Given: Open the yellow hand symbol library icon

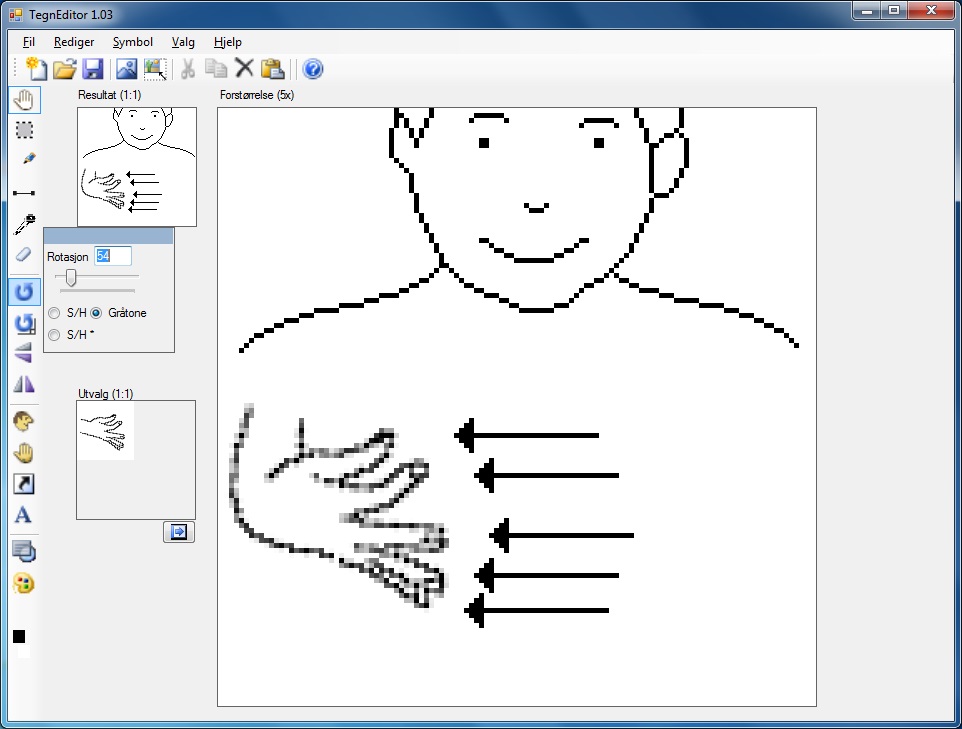Looking at the screenshot, I should (24, 453).
